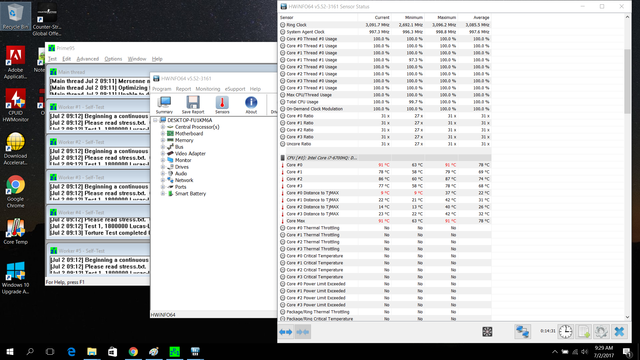Open Google Chrome desktop shortcut
Screen dimensions: 640x360
pyautogui.click(x=16, y=191)
